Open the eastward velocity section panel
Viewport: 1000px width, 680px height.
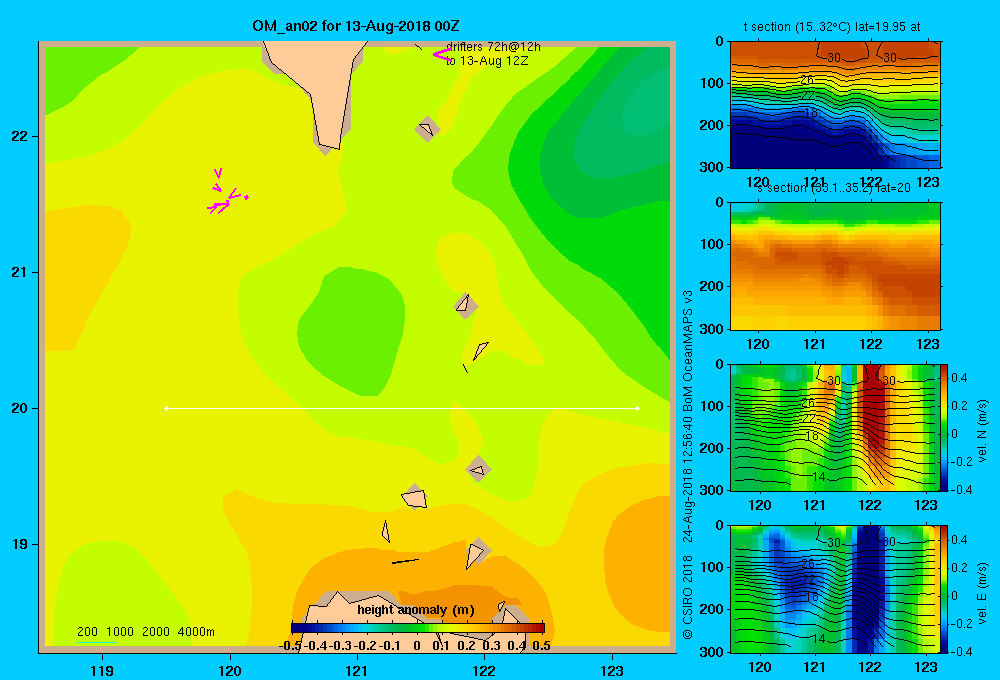835,589
